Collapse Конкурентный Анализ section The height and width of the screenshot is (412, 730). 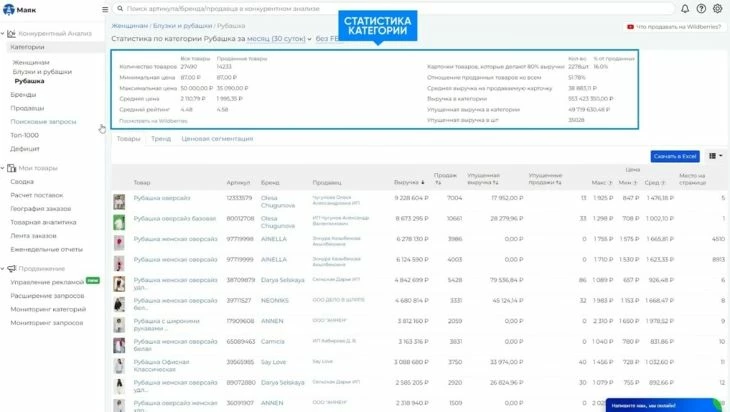[3, 34]
